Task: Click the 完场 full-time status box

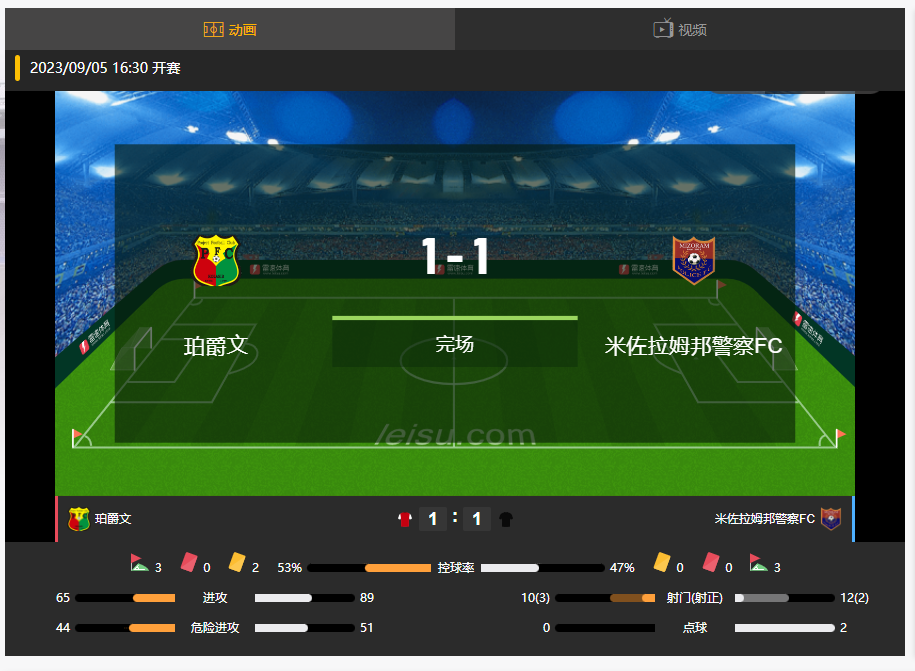Action: pos(455,343)
